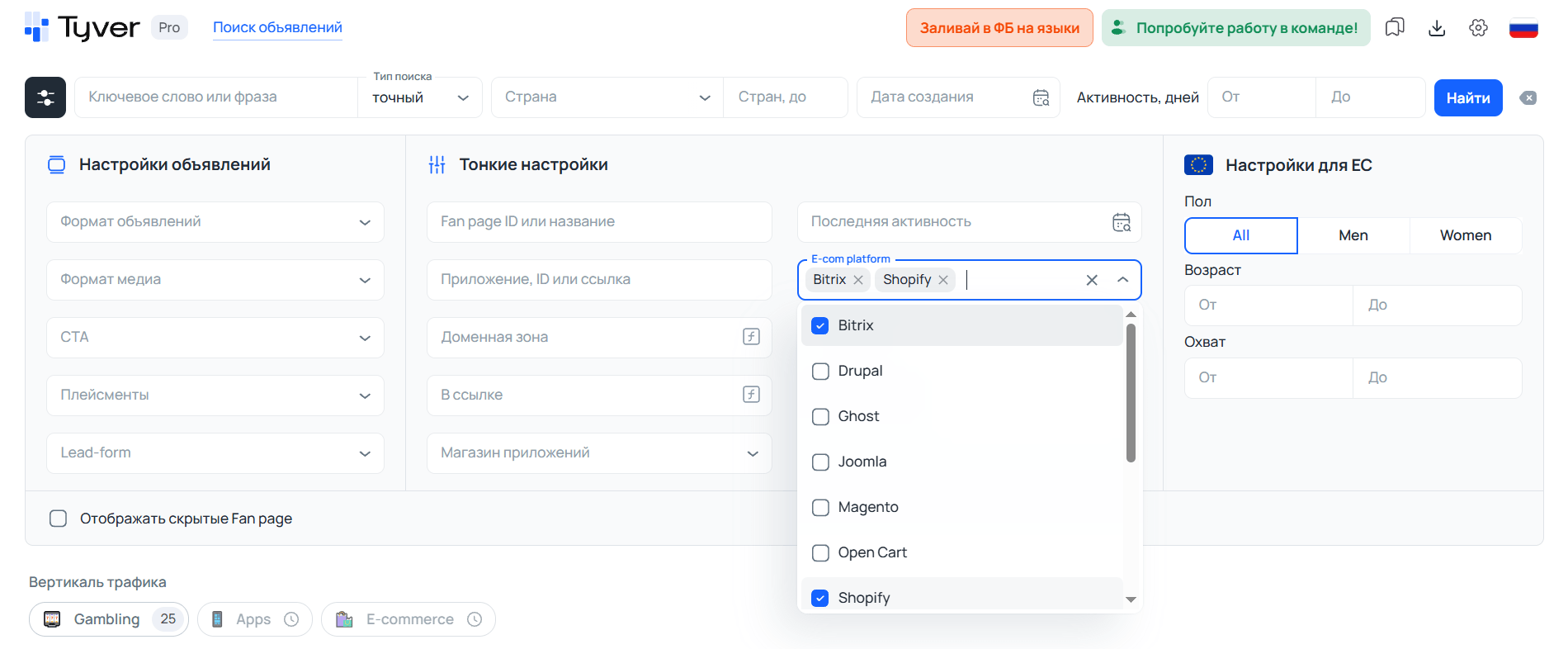1568x649 pixels.
Task: Click the clock icon in E-commerce chip
Action: coord(475,619)
